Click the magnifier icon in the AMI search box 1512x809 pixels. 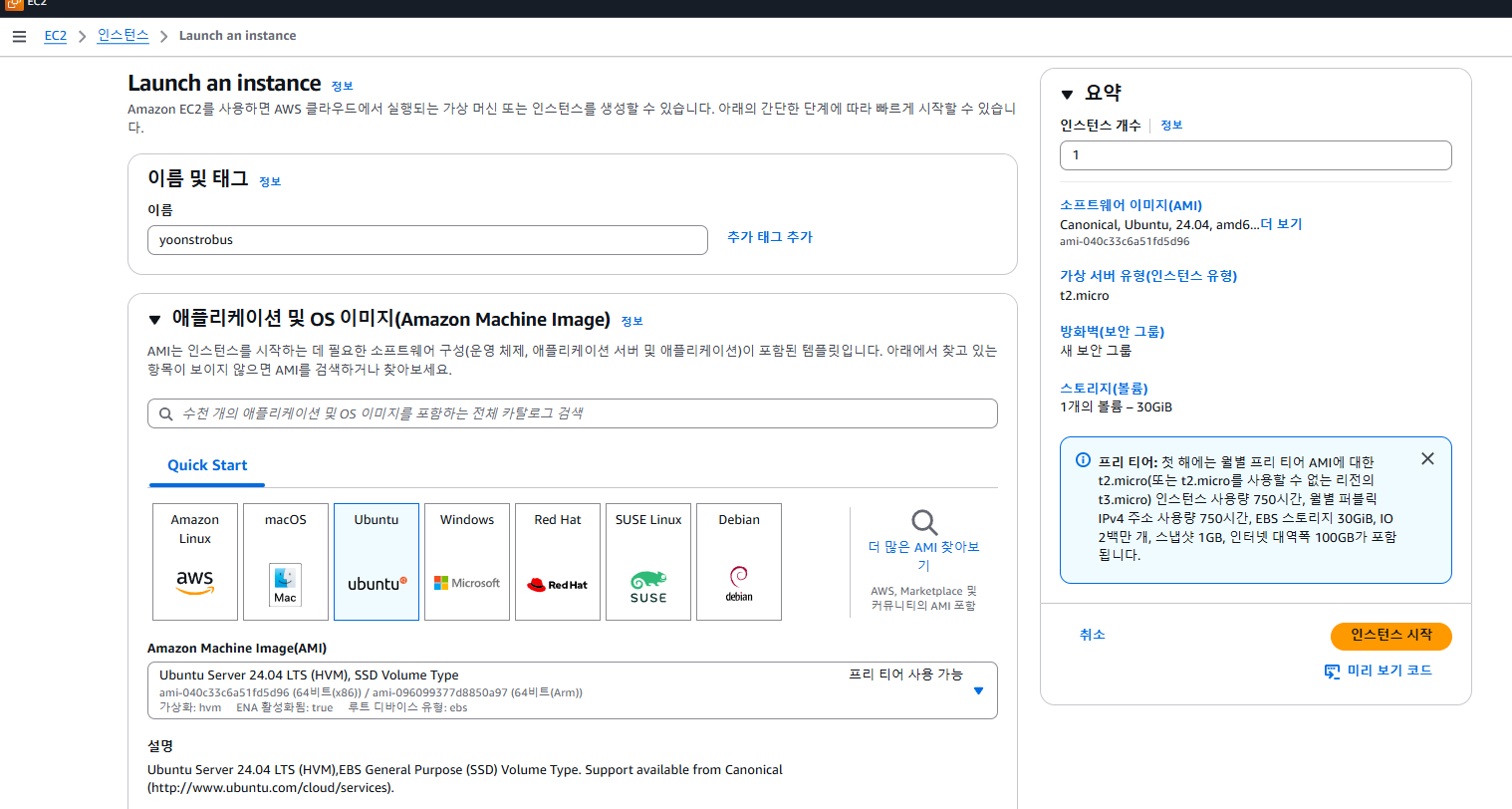click(166, 413)
